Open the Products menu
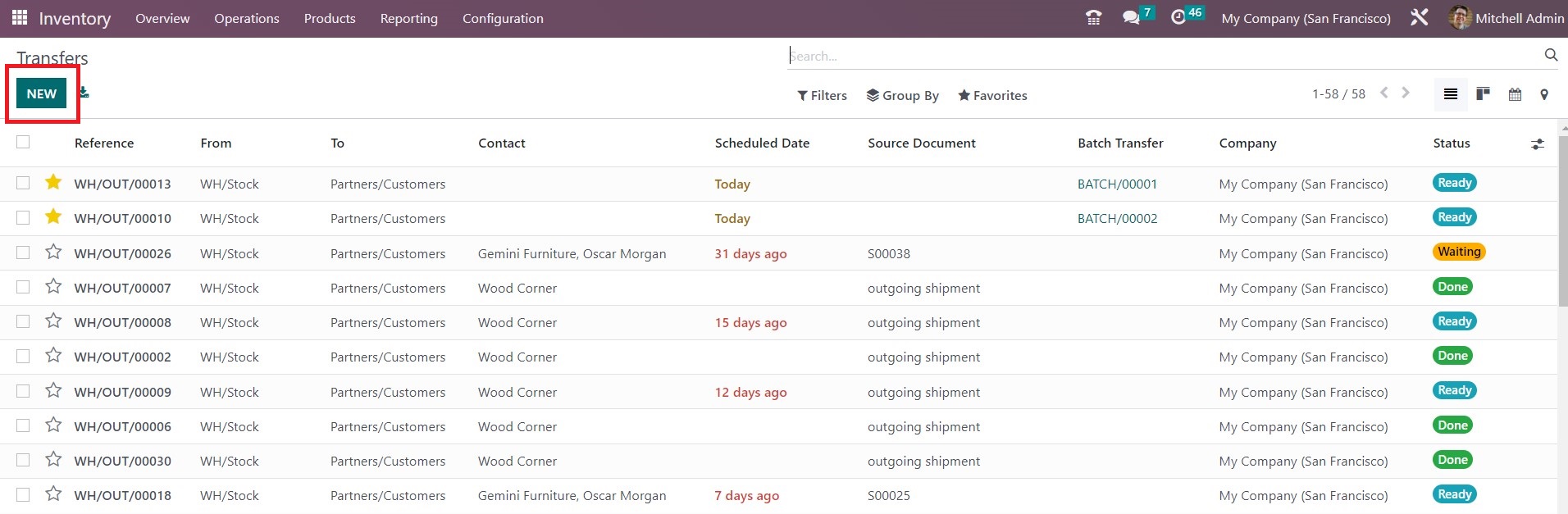 tap(330, 18)
